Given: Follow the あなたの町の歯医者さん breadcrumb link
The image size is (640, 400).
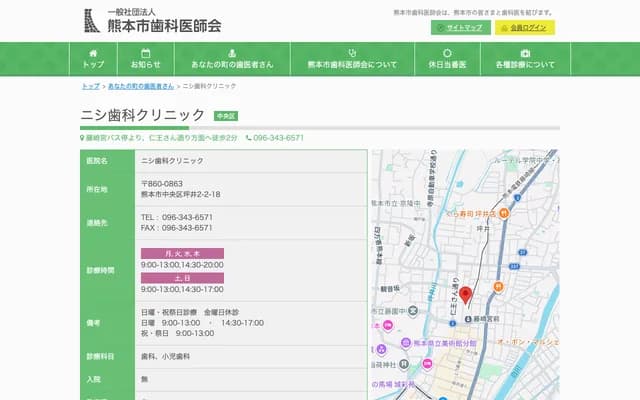Looking at the screenshot, I should pyautogui.click(x=141, y=86).
